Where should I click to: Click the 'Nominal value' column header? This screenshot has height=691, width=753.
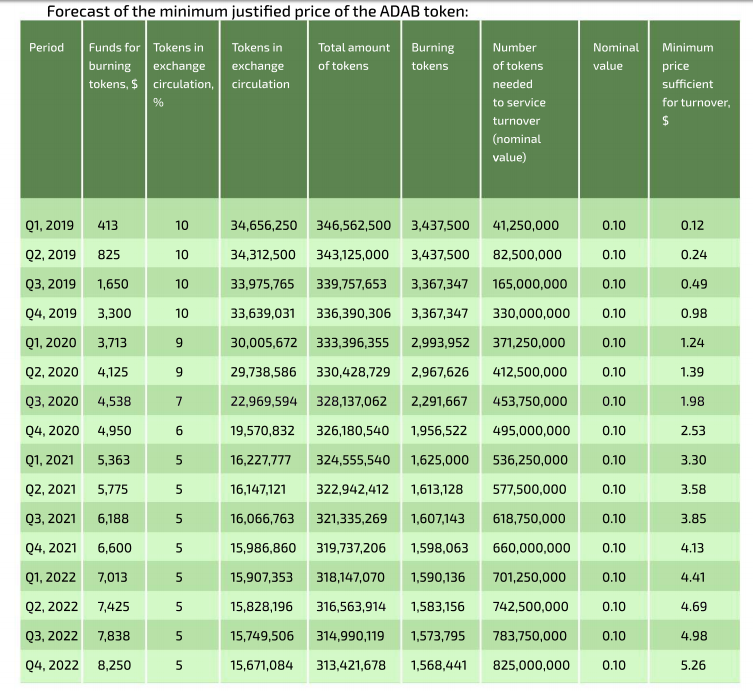(615, 57)
